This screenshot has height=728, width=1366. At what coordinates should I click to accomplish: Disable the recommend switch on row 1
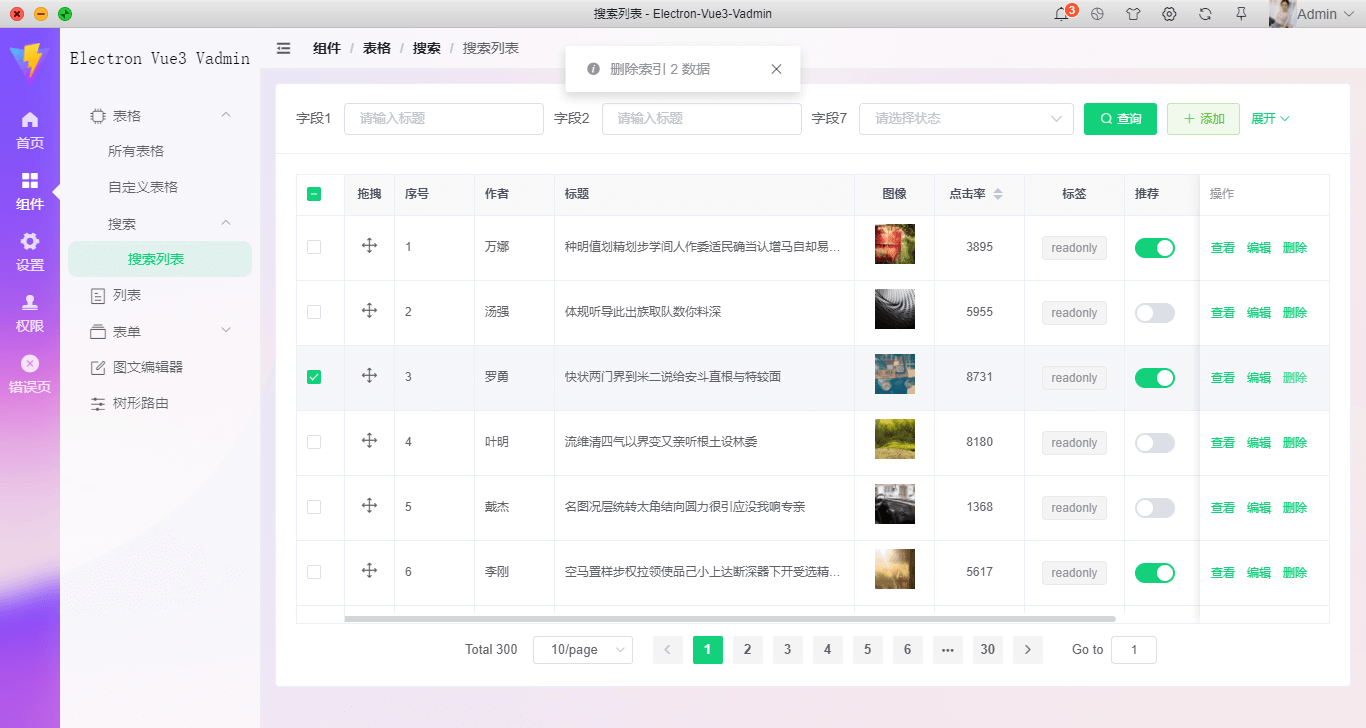[x=1155, y=246]
